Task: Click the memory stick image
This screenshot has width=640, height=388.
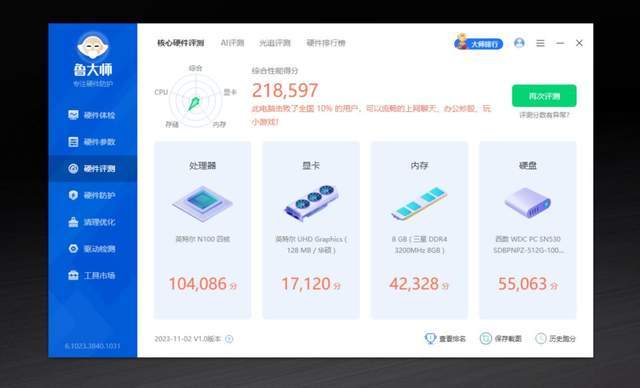Action: pyautogui.click(x=419, y=203)
